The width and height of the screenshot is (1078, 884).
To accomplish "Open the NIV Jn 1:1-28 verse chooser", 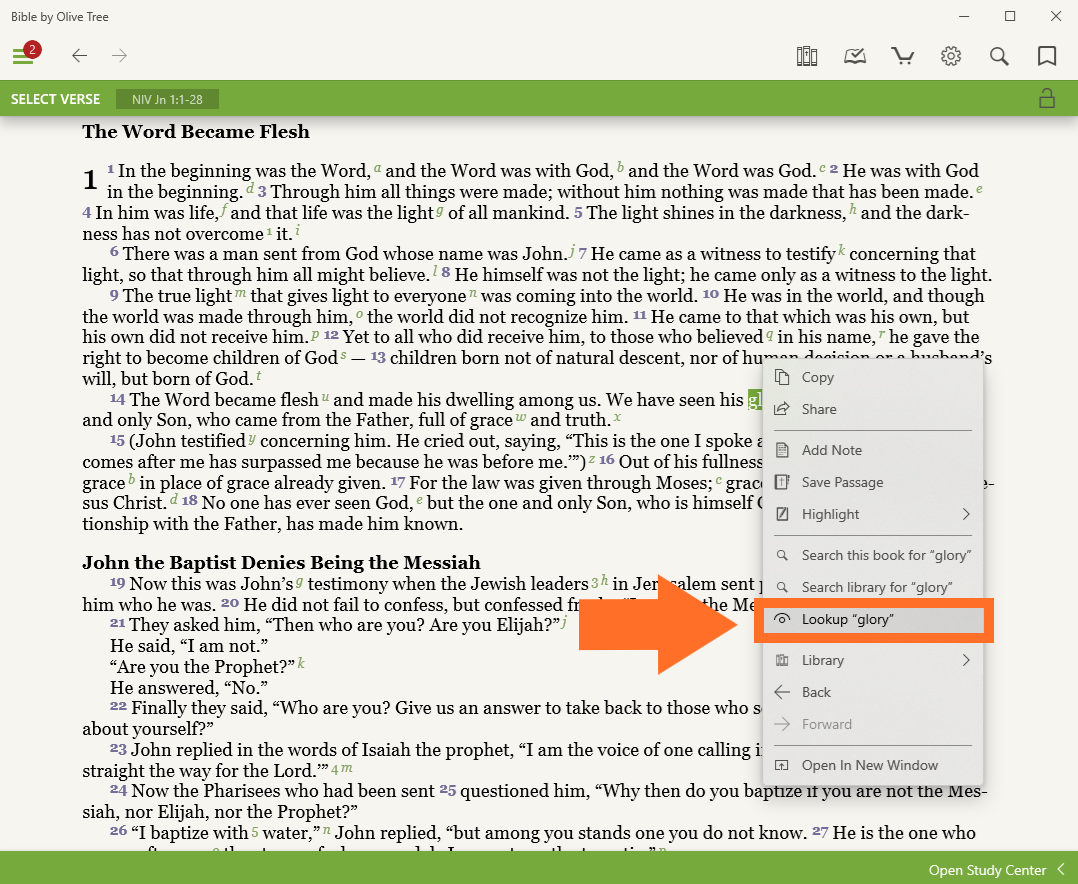I will (x=167, y=99).
